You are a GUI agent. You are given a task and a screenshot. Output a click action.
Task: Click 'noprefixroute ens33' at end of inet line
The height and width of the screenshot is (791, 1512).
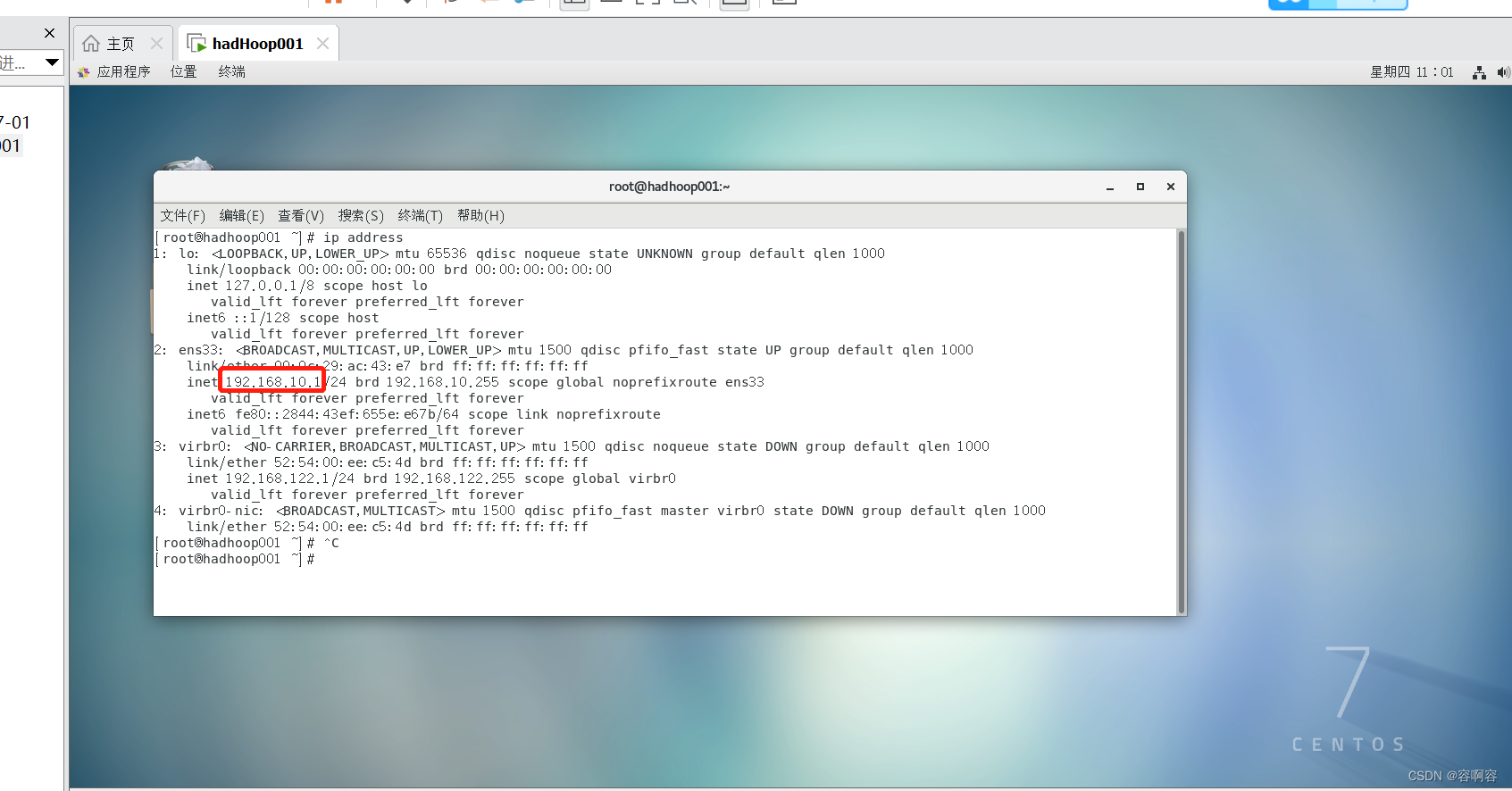(689, 382)
